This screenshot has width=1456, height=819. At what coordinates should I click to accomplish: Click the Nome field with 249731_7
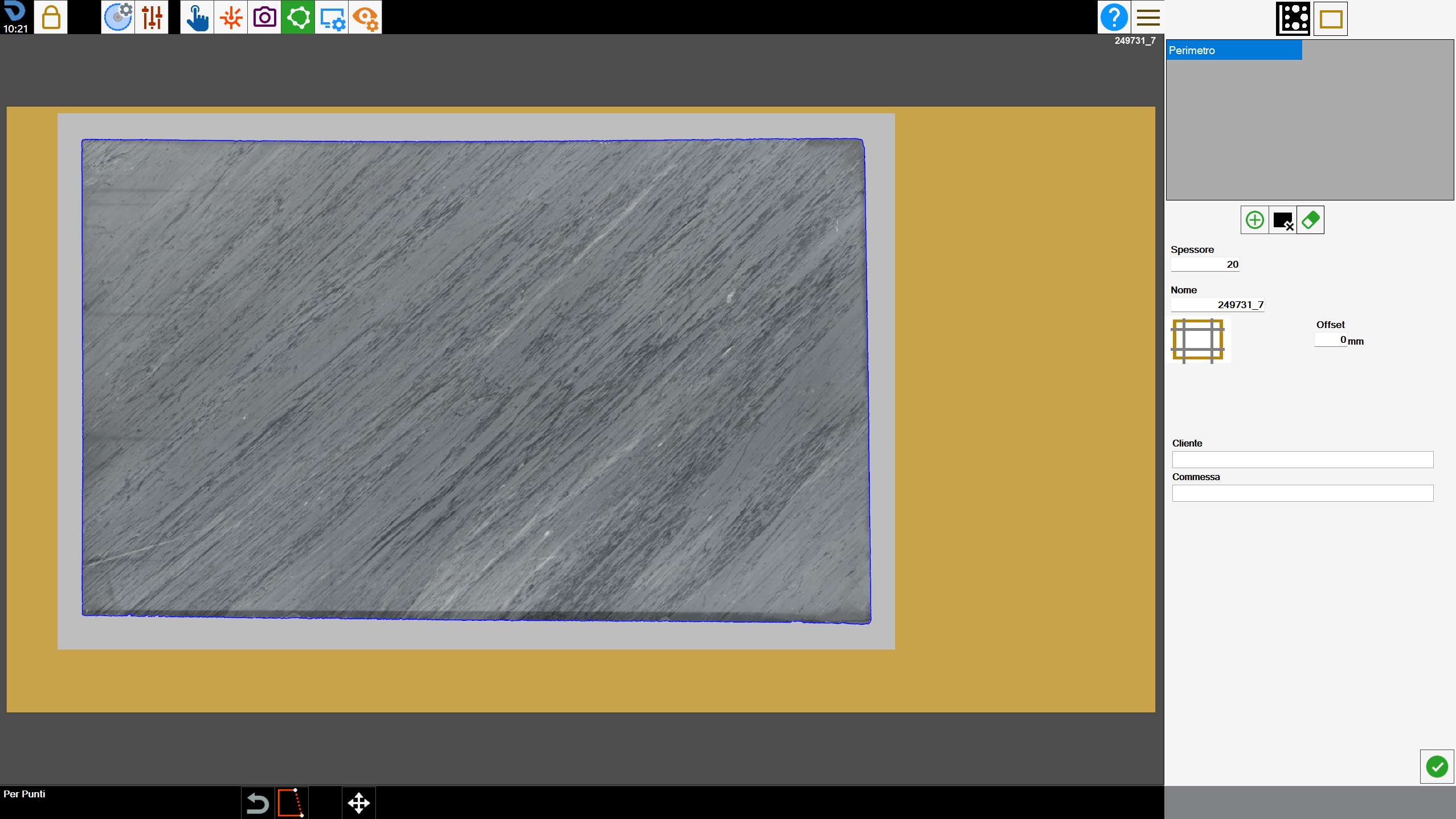click(1218, 305)
